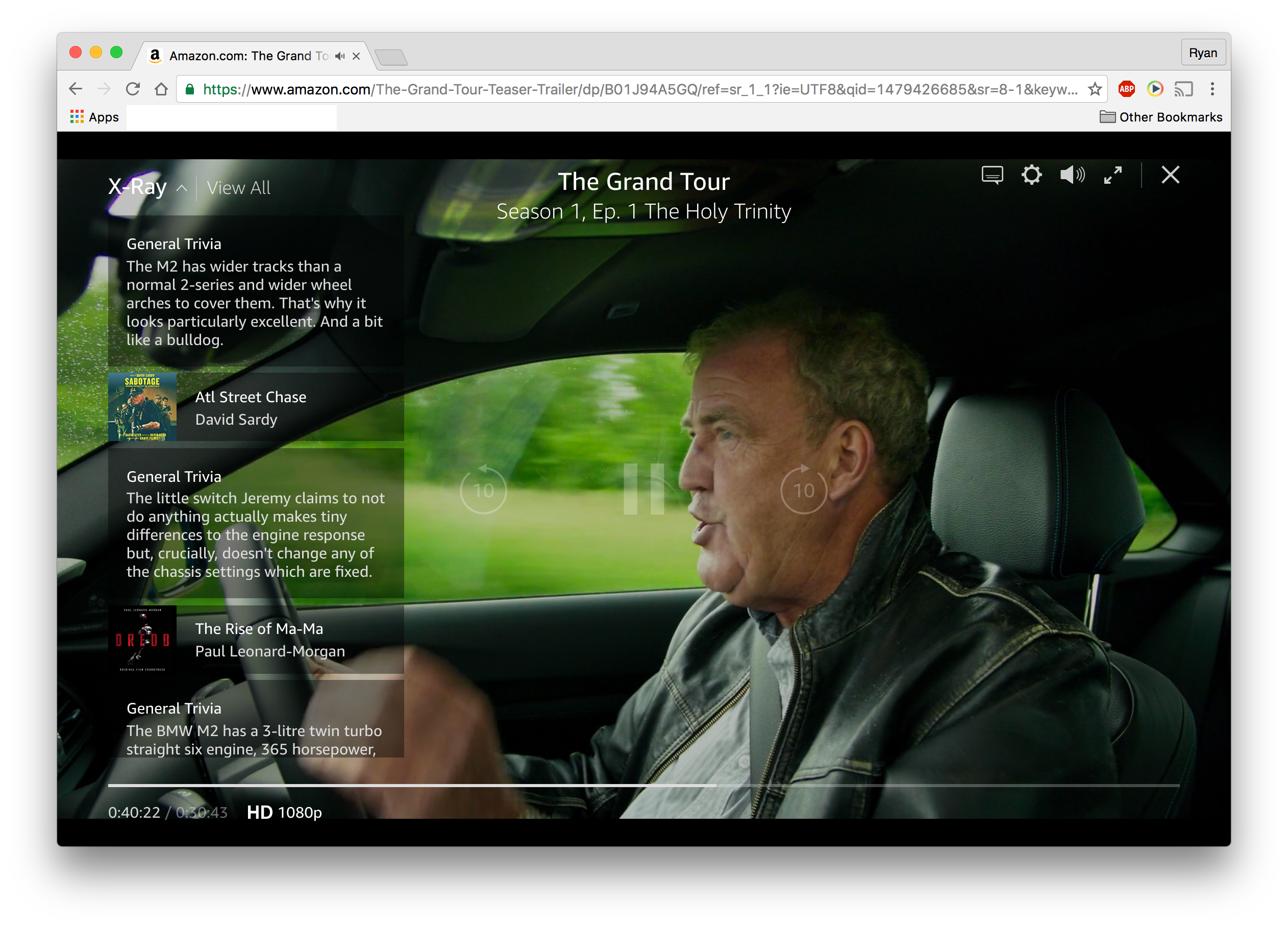
Task: Enter fullscreen mode in player
Action: tap(1112, 175)
